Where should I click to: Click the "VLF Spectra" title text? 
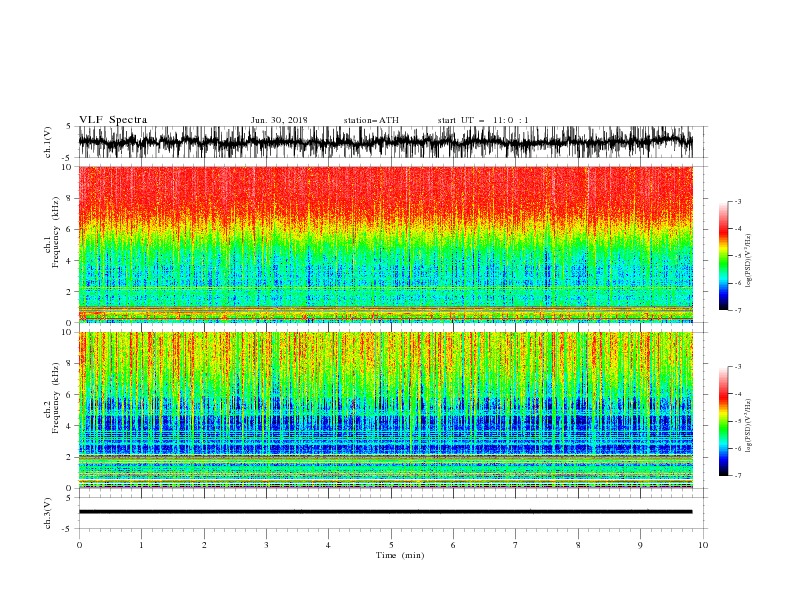[113, 120]
